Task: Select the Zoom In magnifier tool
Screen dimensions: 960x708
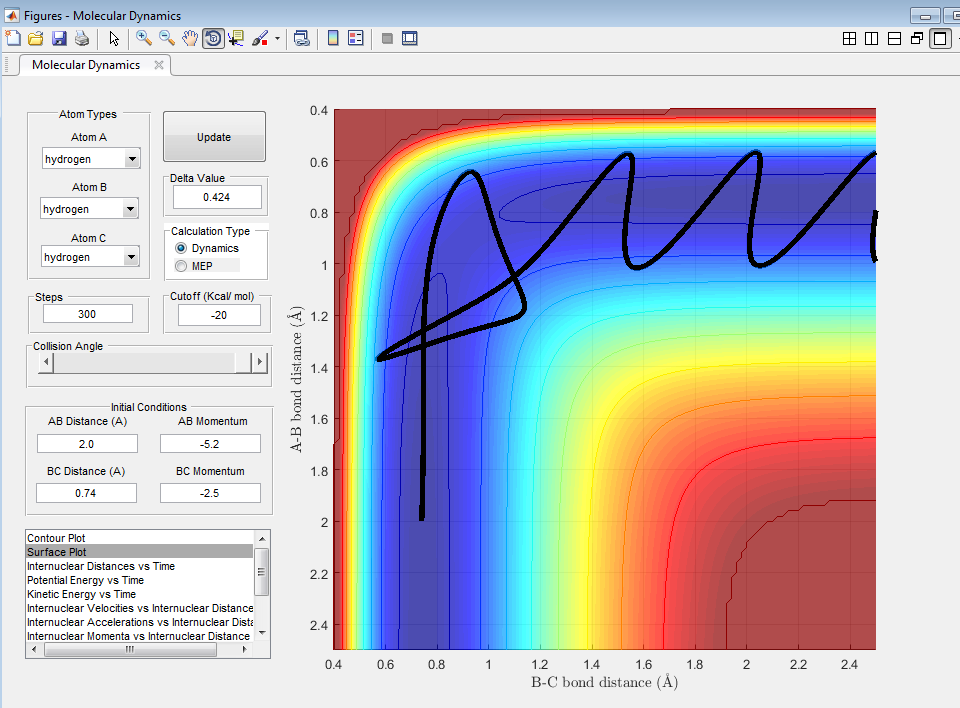Action: 144,39
